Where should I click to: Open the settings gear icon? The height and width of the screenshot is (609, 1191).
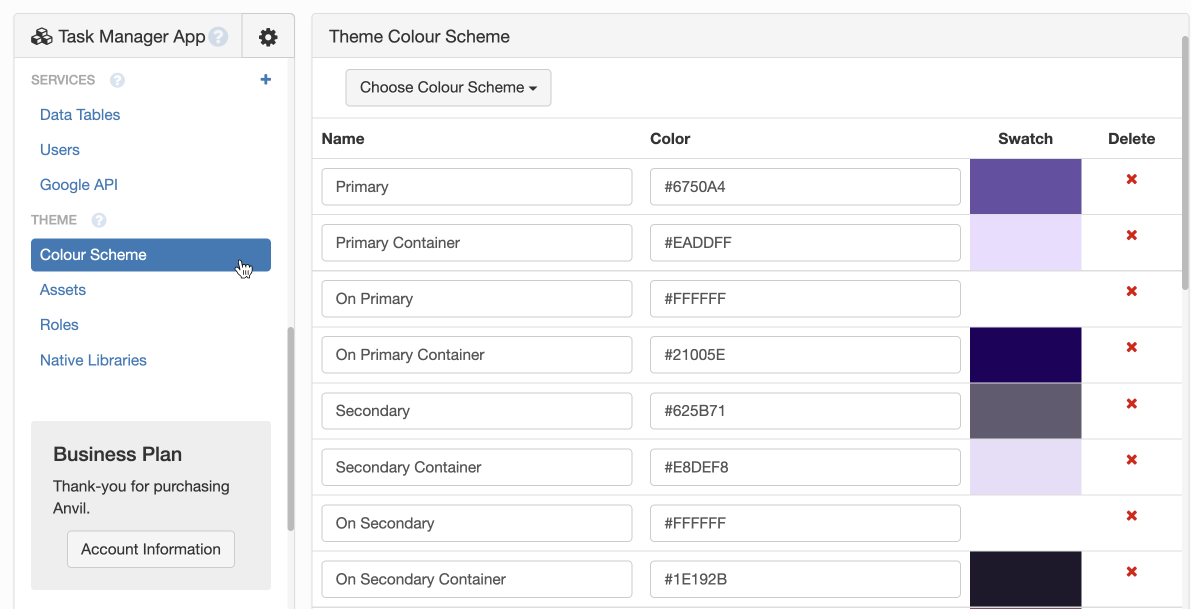[x=267, y=35]
